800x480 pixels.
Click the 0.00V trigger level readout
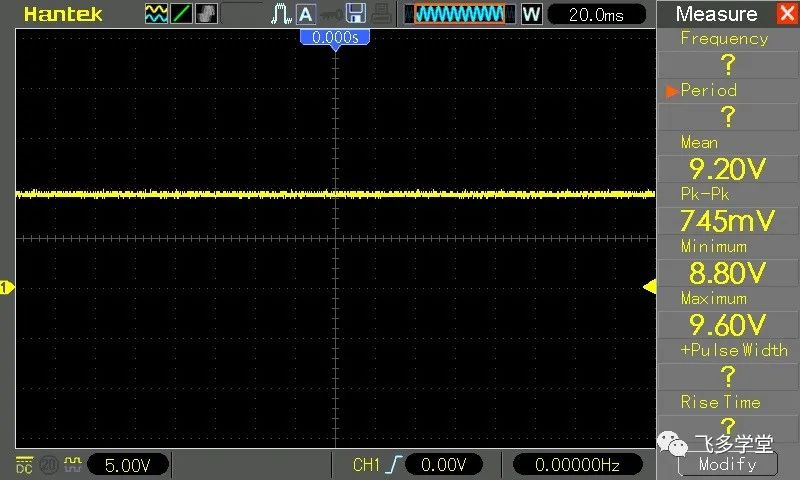point(443,465)
